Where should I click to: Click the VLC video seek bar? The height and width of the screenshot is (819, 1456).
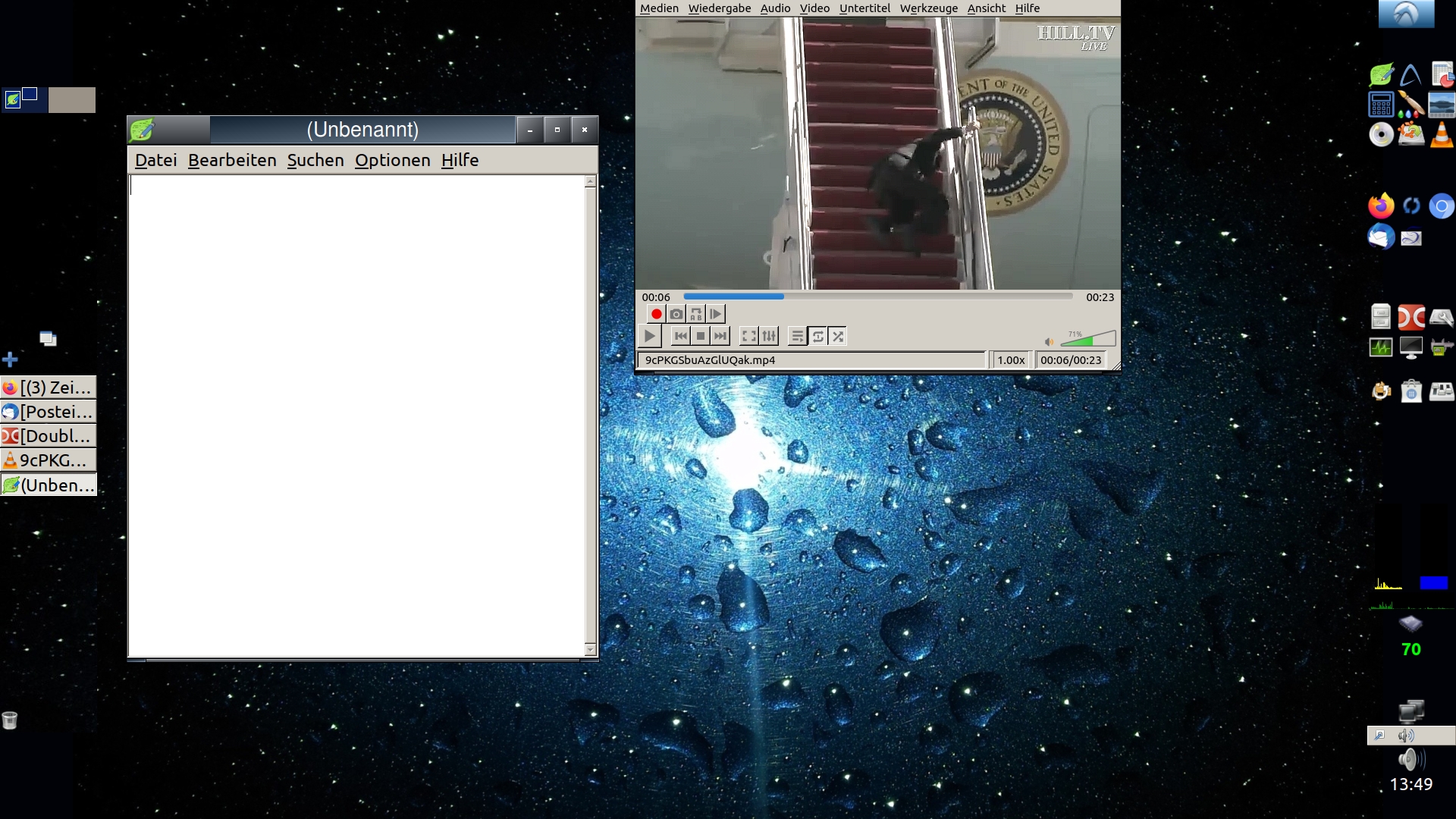877,297
